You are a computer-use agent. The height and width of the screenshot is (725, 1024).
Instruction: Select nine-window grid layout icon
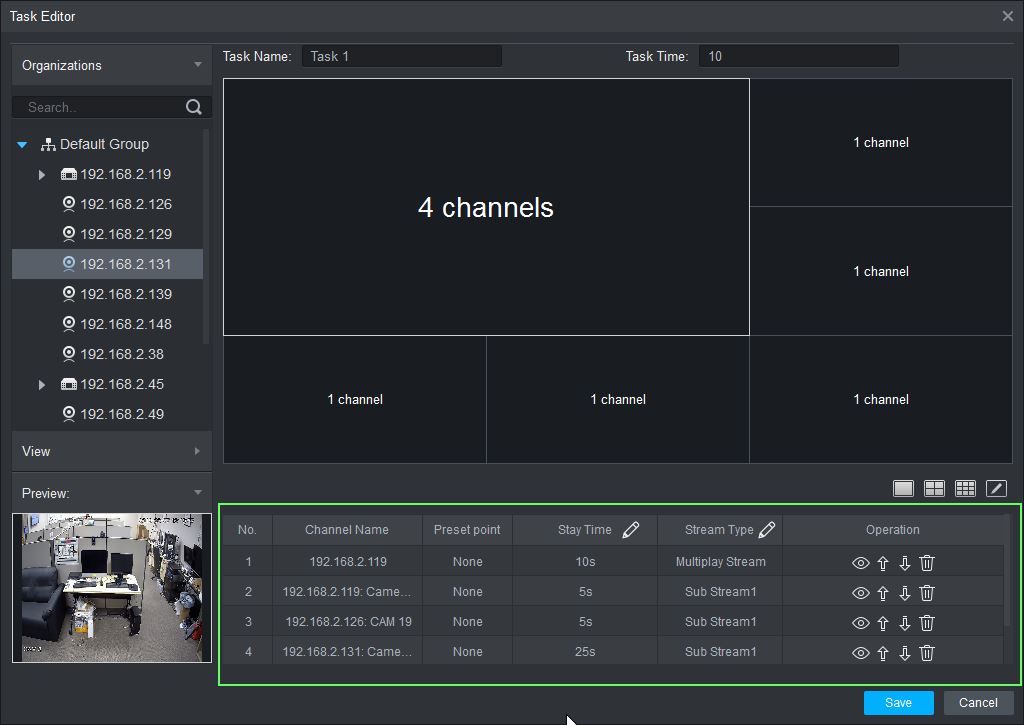(x=965, y=488)
